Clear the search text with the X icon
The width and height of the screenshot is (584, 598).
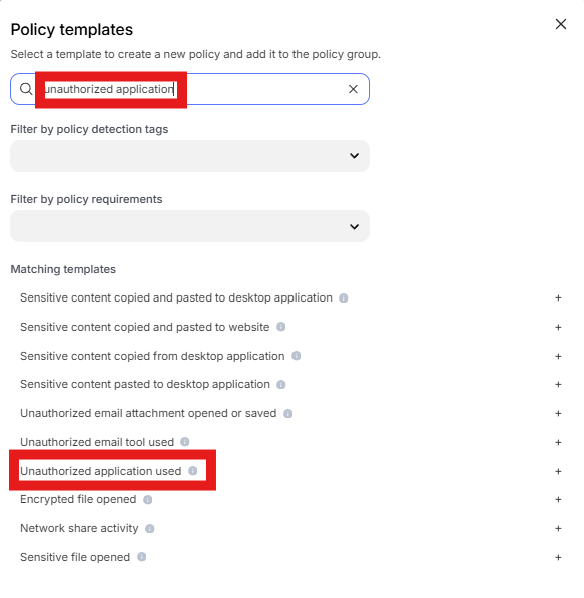(353, 89)
